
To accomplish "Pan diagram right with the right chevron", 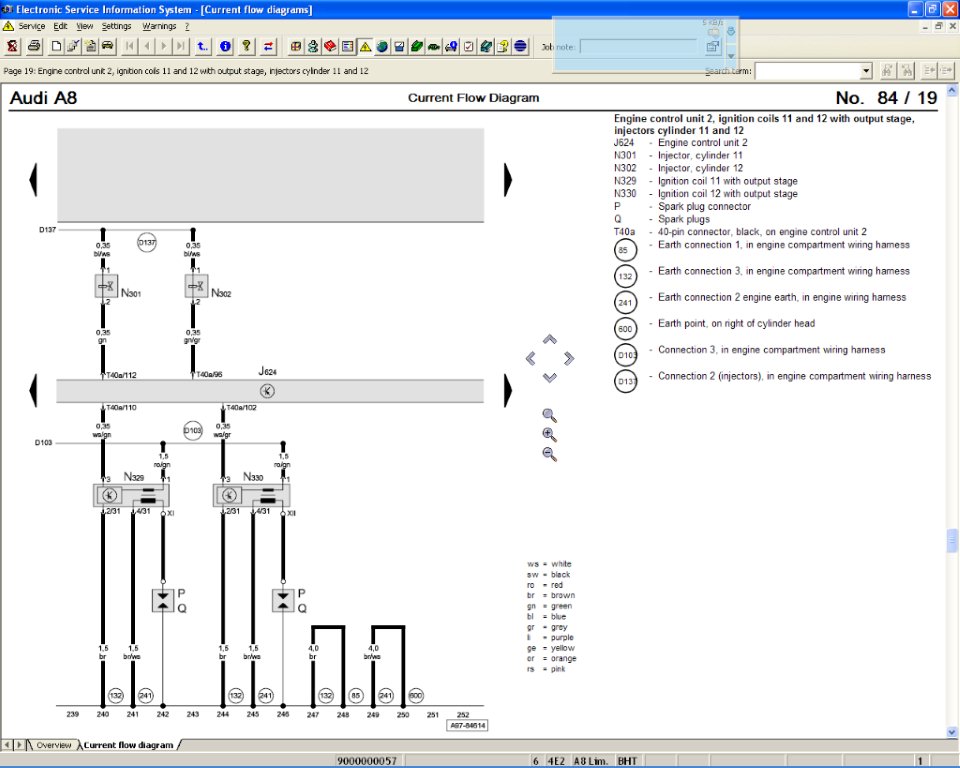I will click(568, 358).
